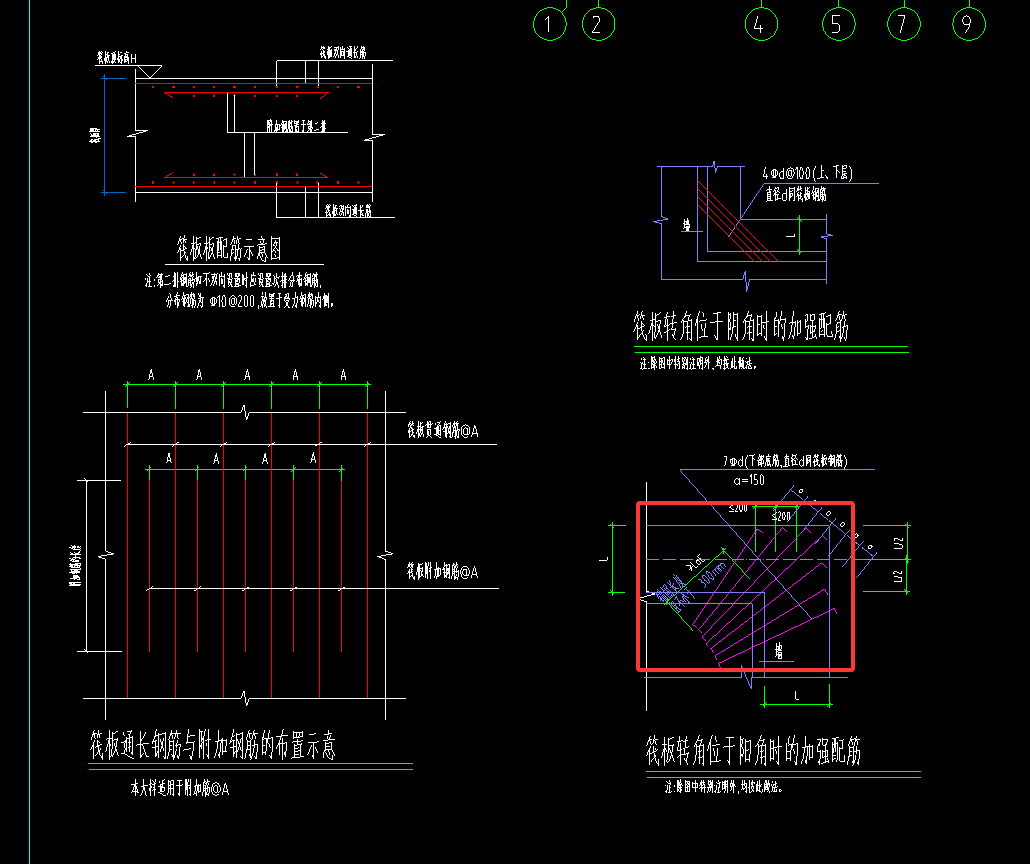Click the 直径d同筏板钢筋 annotation text

795,194
